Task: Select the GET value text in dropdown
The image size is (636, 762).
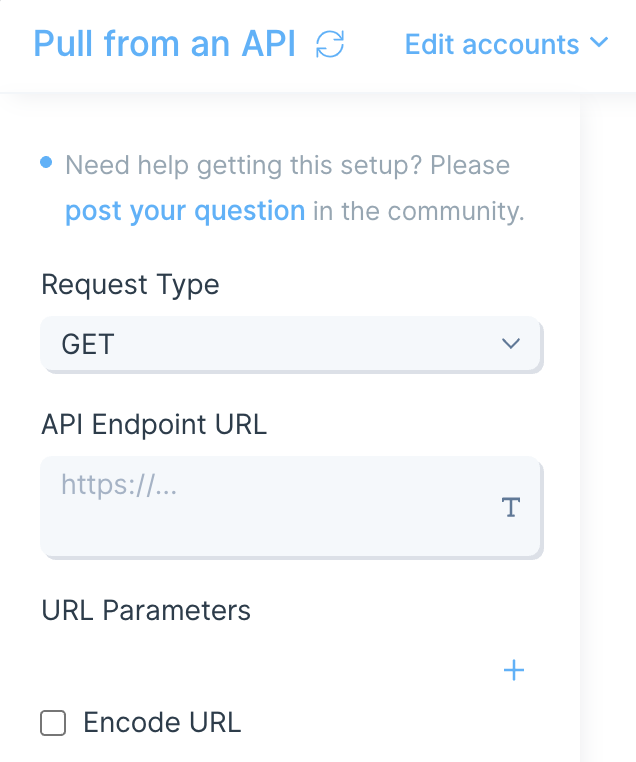Action: pos(87,344)
